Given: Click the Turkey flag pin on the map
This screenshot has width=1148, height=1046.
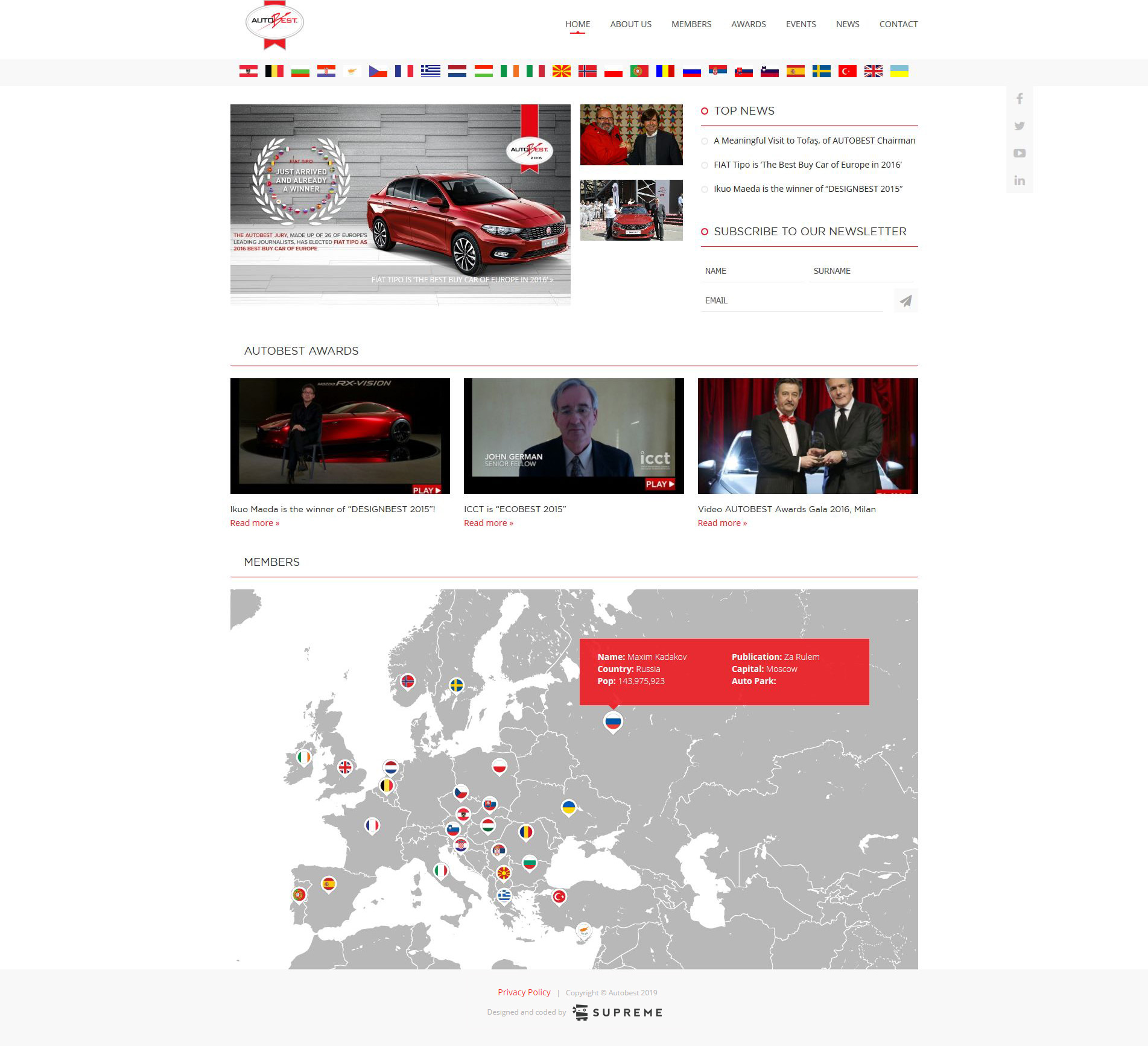Looking at the screenshot, I should pyautogui.click(x=559, y=898).
